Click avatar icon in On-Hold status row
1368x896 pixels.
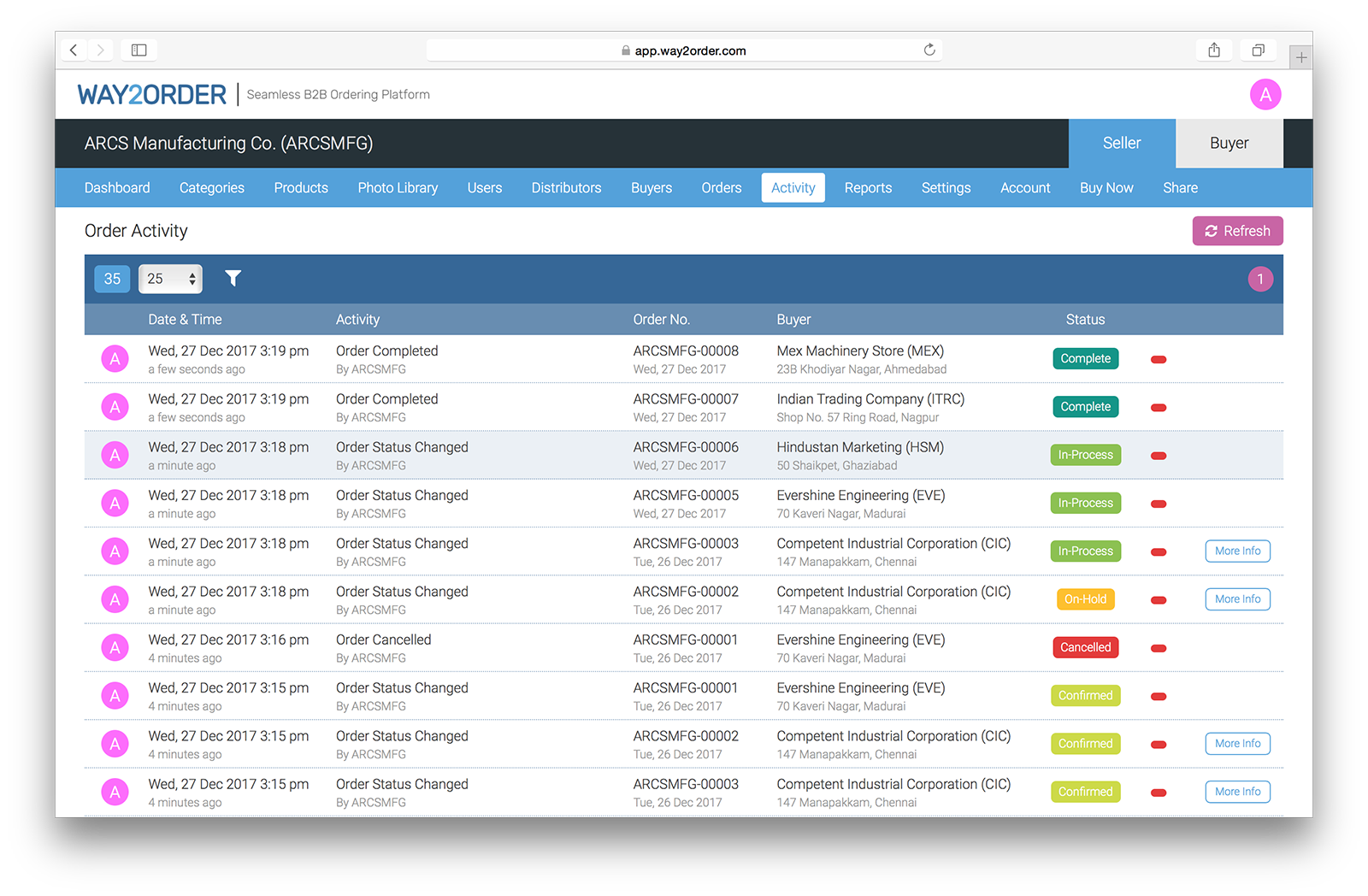point(115,600)
